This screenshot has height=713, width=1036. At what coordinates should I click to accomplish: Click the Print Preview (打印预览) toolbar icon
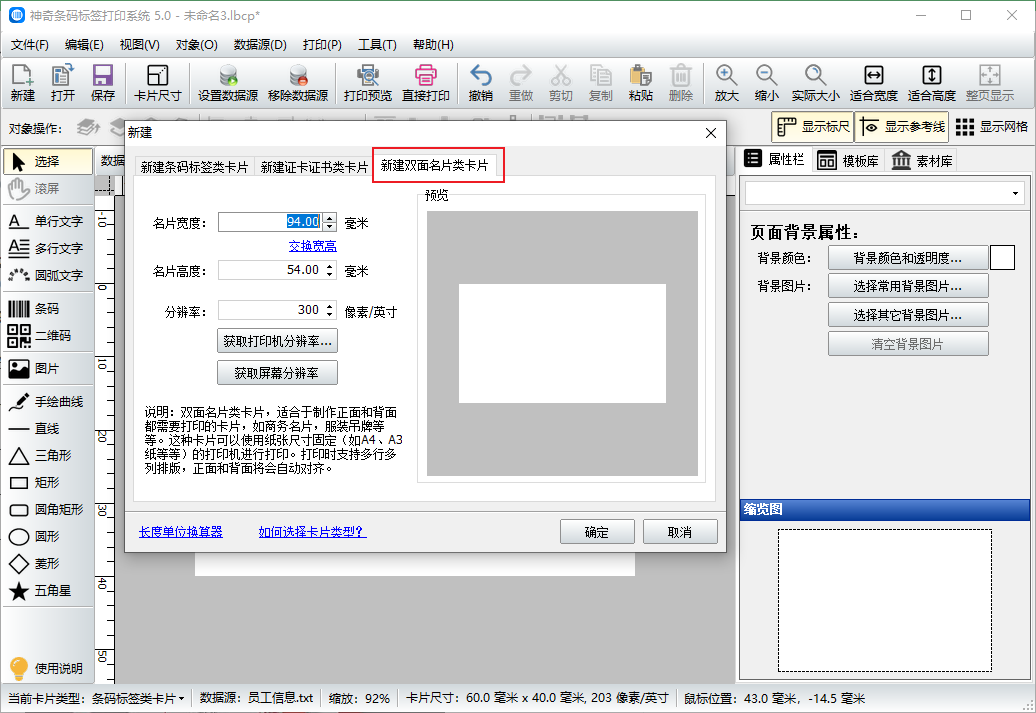click(x=367, y=83)
